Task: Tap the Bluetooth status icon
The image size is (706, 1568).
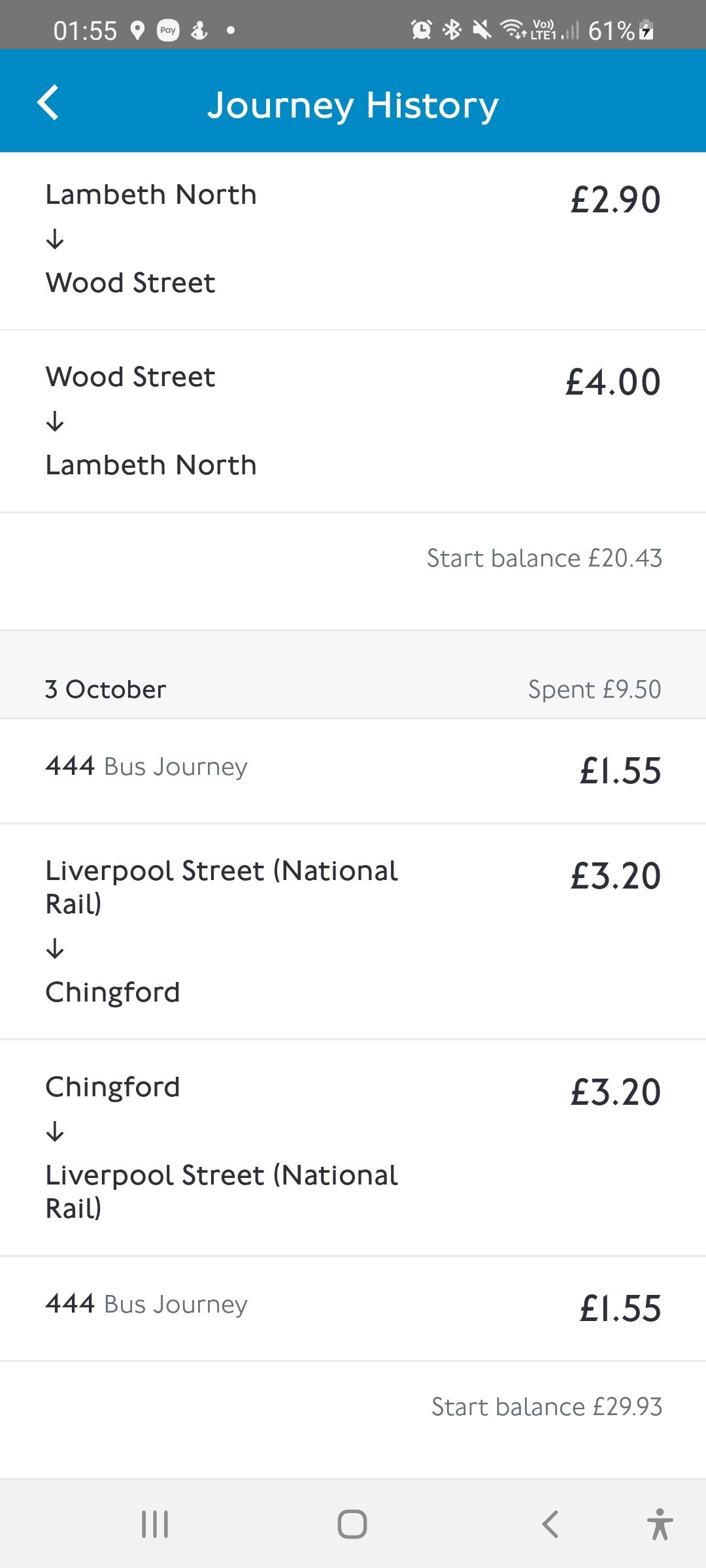Action: coord(452,30)
